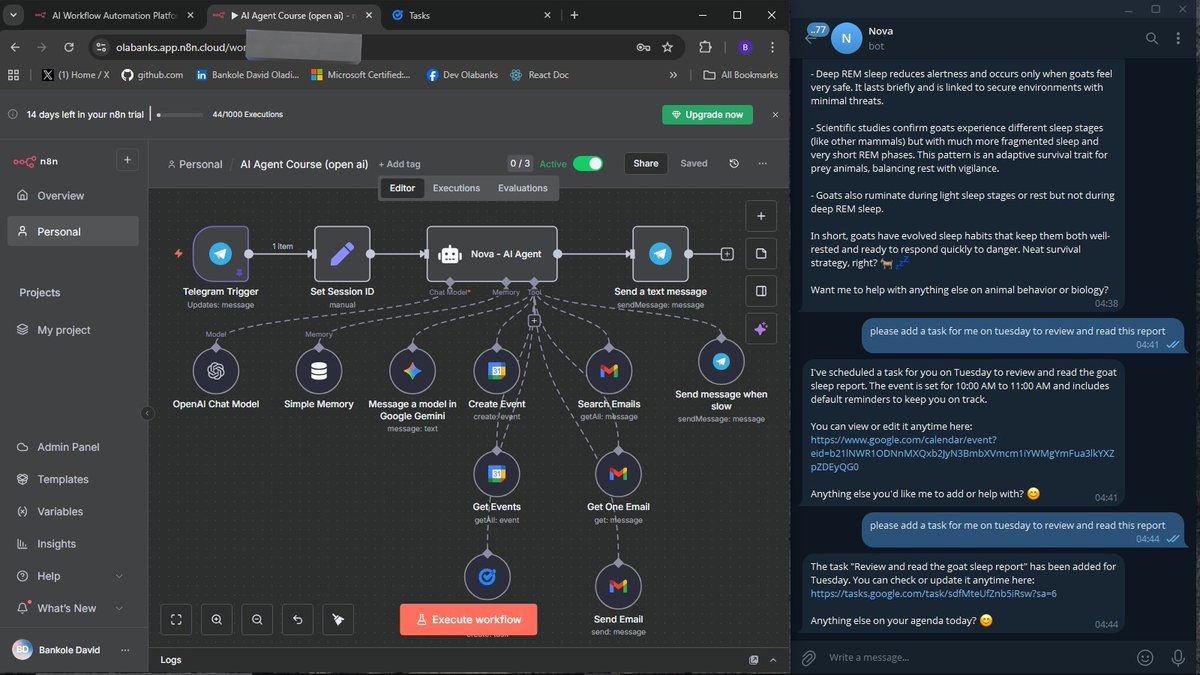Image resolution: width=1200 pixels, height=675 pixels.
Task: Open Templates in the sidebar
Action: pyautogui.click(x=73, y=479)
